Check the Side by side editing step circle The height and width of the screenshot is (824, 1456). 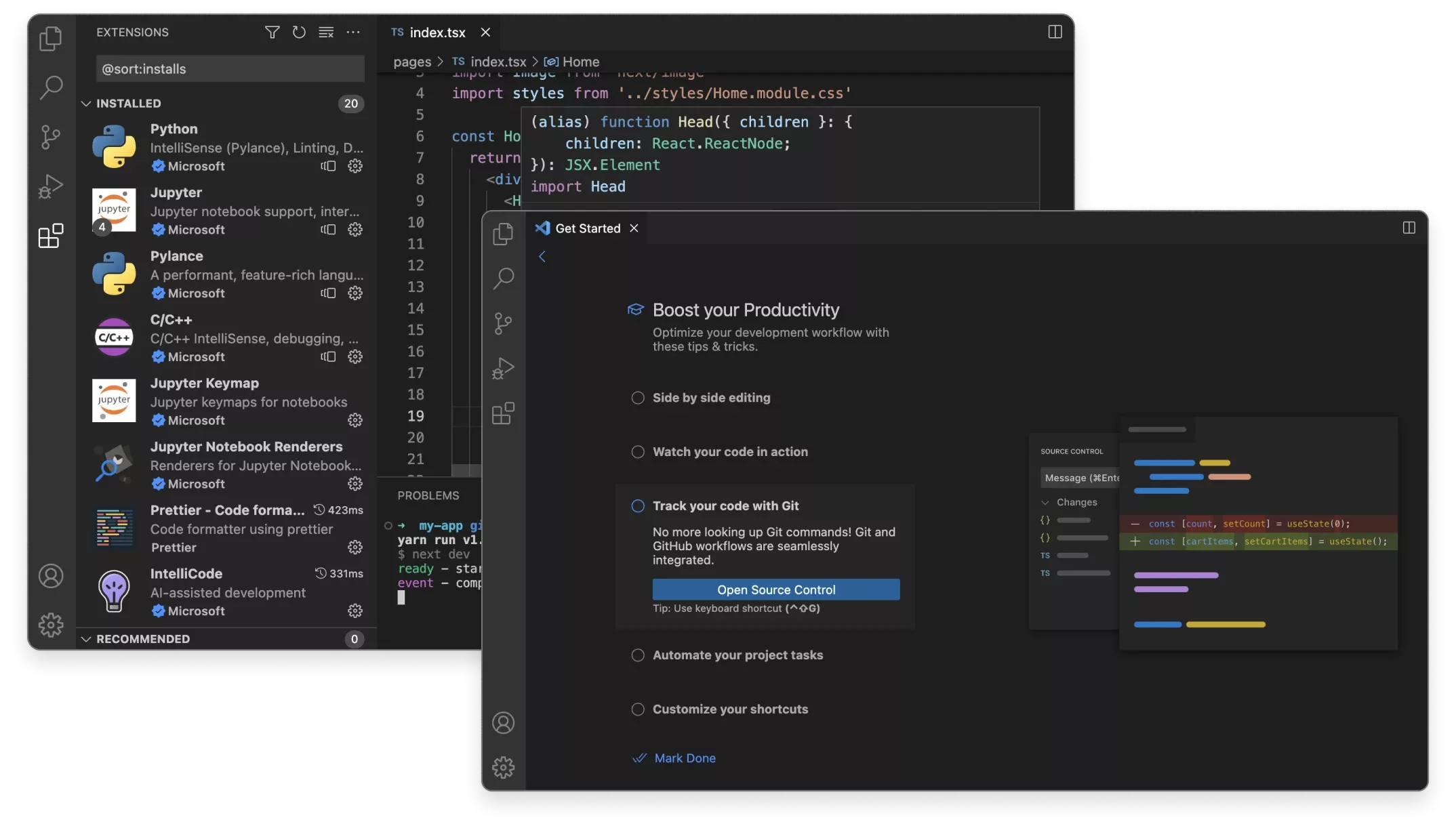(637, 398)
